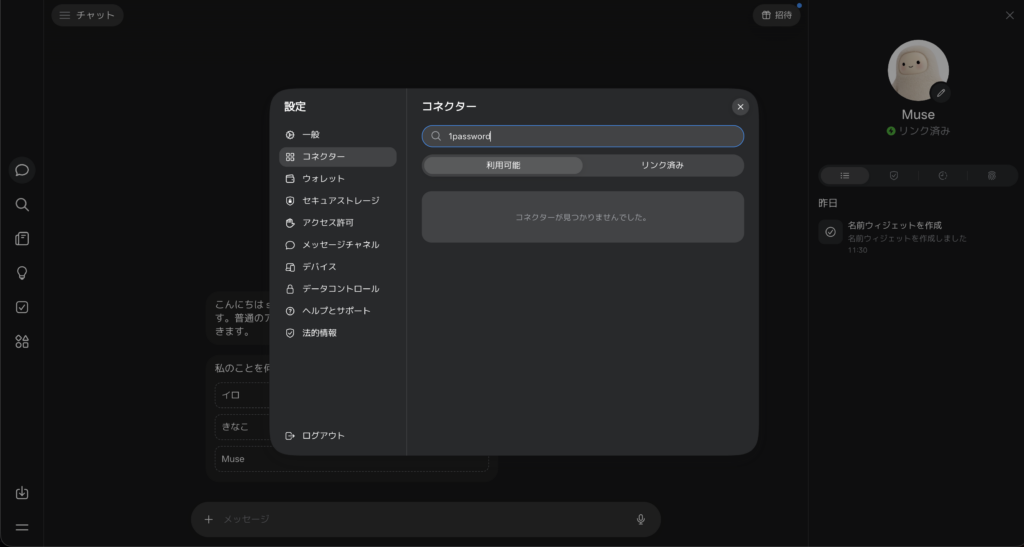The width and height of the screenshot is (1024, 547).
Task: Choose the Muse name suggestion in chat
Action: tap(351, 459)
